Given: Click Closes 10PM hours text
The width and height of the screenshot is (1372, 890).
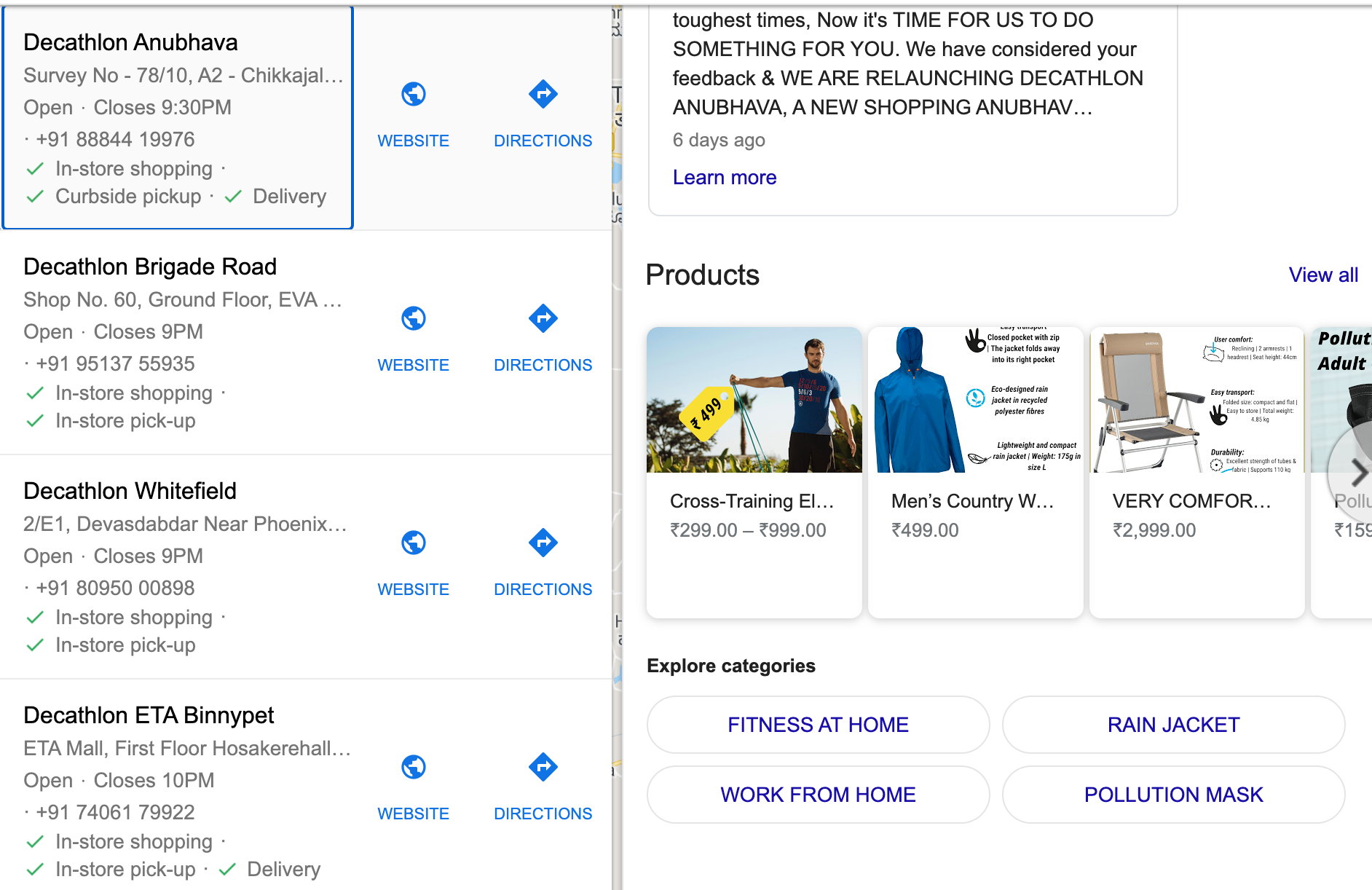Looking at the screenshot, I should (154, 780).
